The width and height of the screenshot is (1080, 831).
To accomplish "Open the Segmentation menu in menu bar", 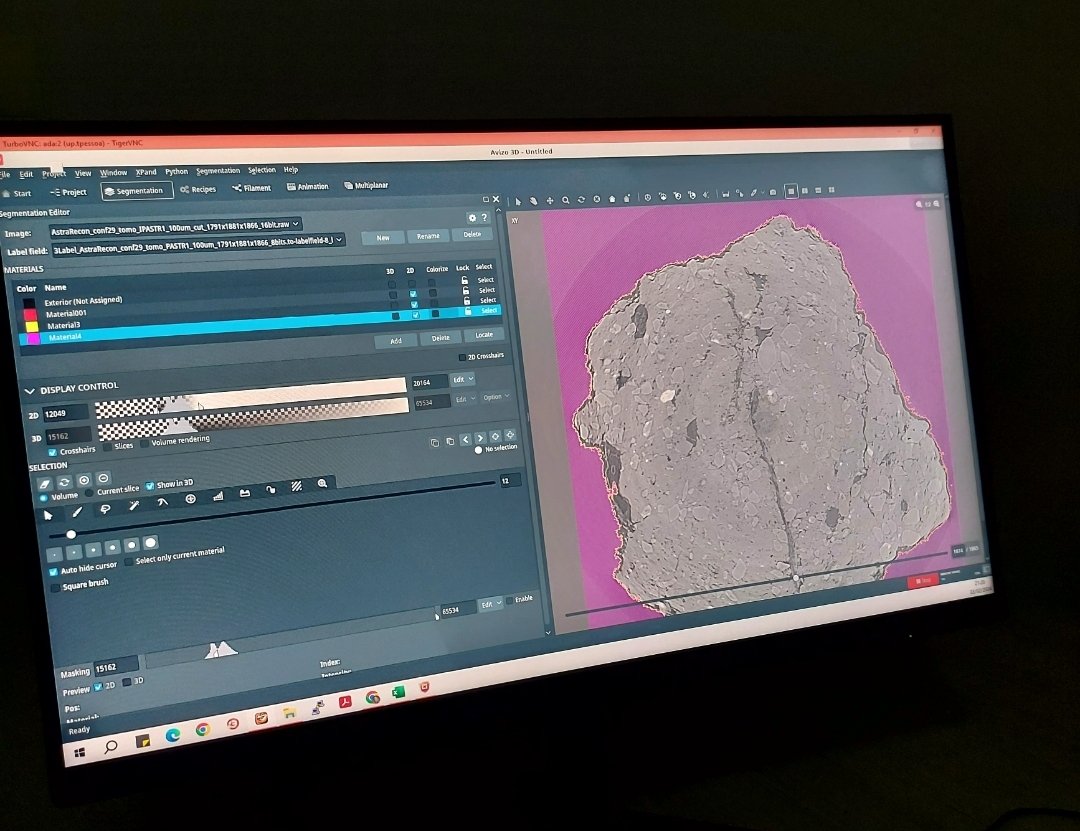I will [x=218, y=171].
